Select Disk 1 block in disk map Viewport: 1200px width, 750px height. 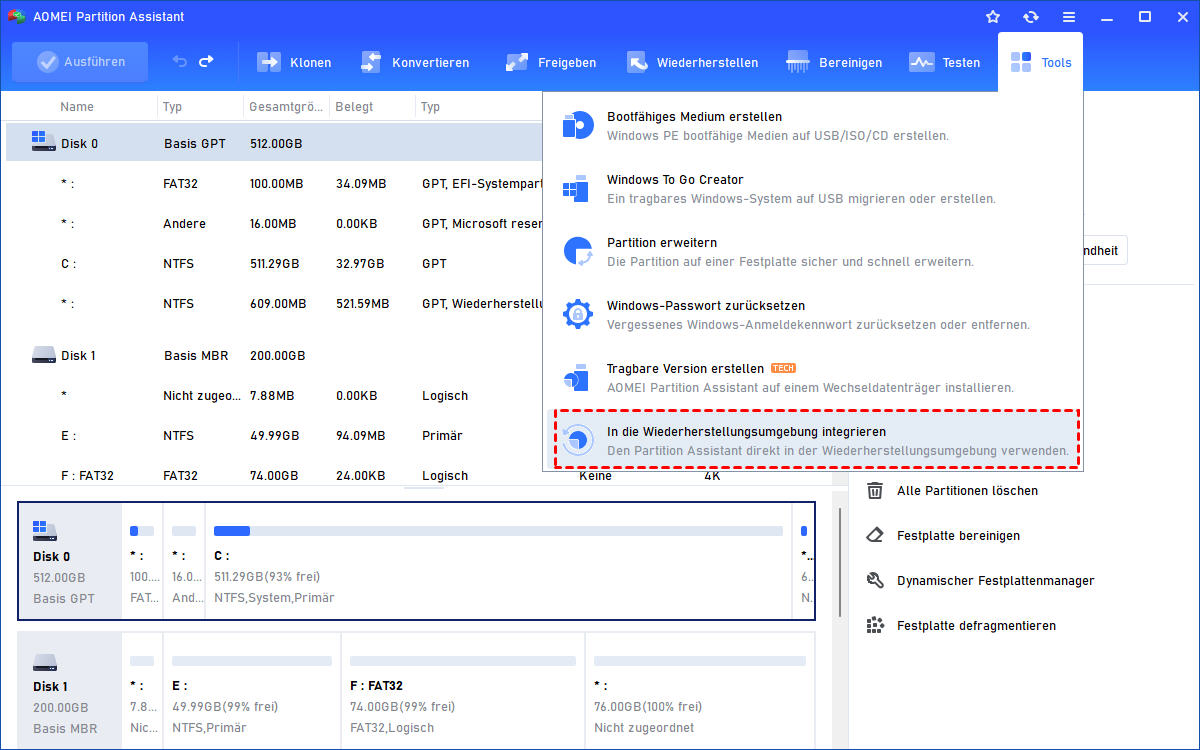(70, 690)
